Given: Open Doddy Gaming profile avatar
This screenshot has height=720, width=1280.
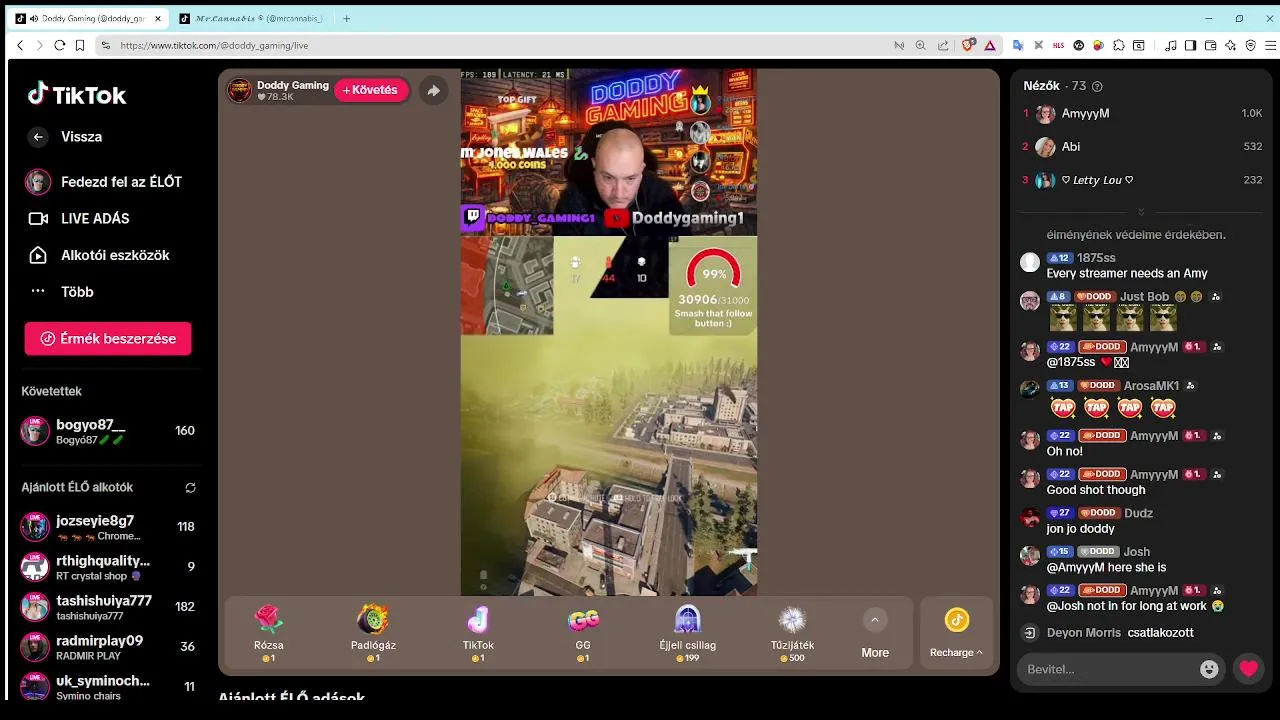Looking at the screenshot, I should point(240,90).
